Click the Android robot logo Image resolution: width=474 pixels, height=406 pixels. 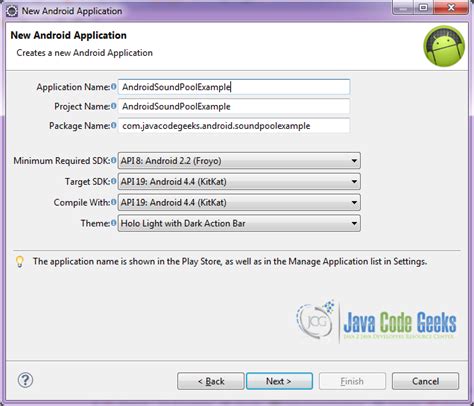(x=444, y=46)
